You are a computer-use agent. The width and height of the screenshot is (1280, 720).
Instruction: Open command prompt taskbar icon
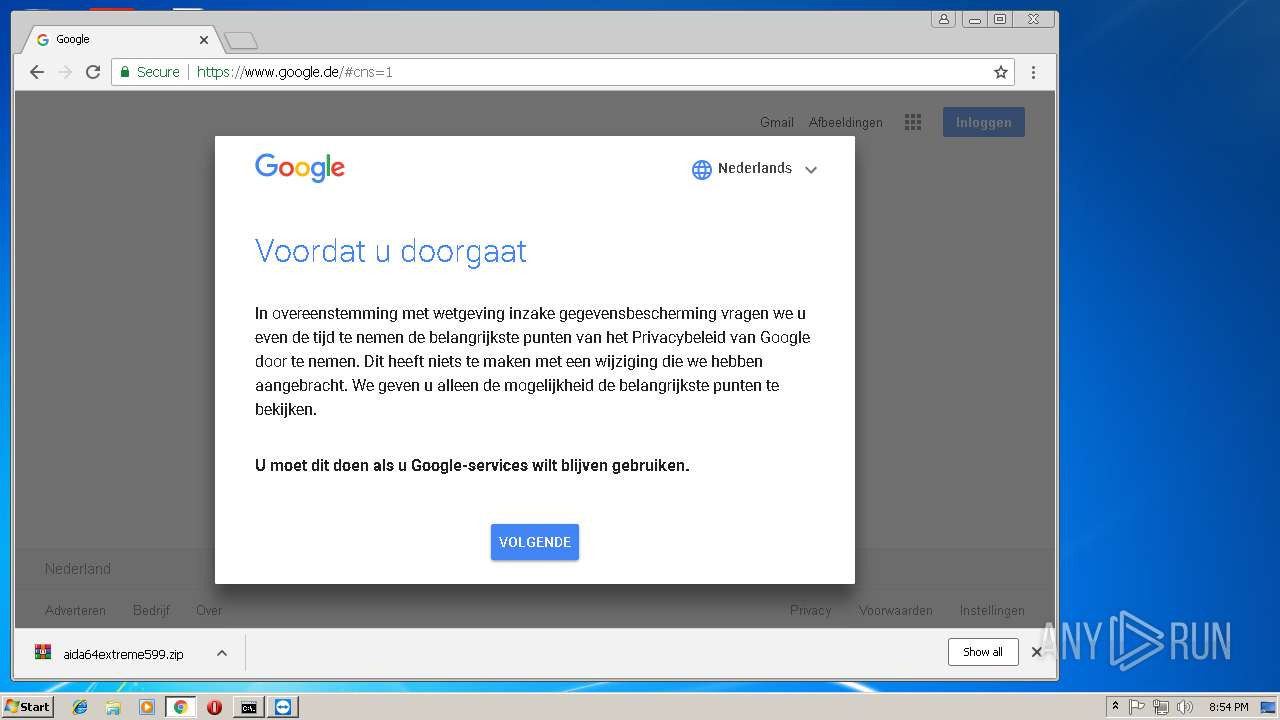tap(248, 707)
